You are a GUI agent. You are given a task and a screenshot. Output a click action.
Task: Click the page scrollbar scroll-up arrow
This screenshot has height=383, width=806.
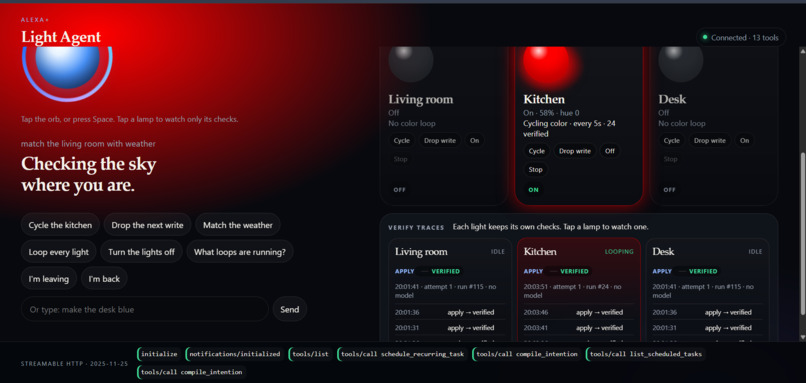pyautogui.click(x=802, y=50)
